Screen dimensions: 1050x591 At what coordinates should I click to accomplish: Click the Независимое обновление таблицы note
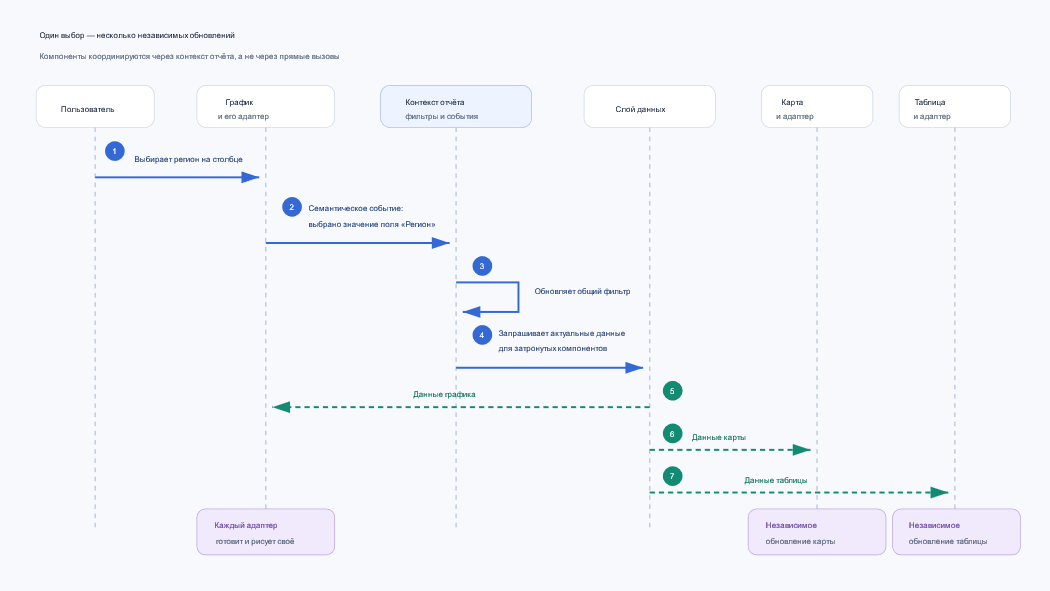click(x=956, y=532)
